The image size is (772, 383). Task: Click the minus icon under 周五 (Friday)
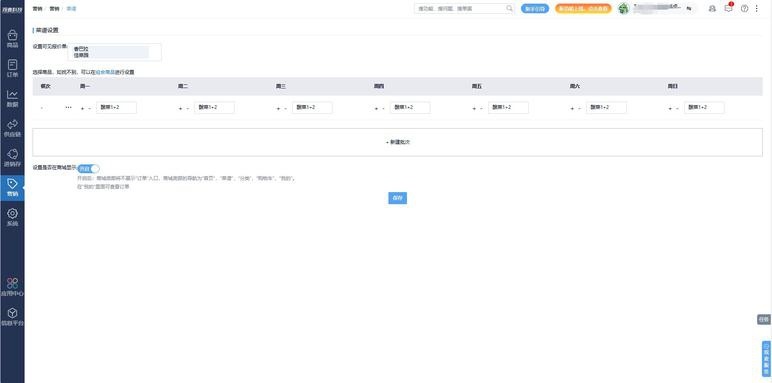(x=482, y=108)
